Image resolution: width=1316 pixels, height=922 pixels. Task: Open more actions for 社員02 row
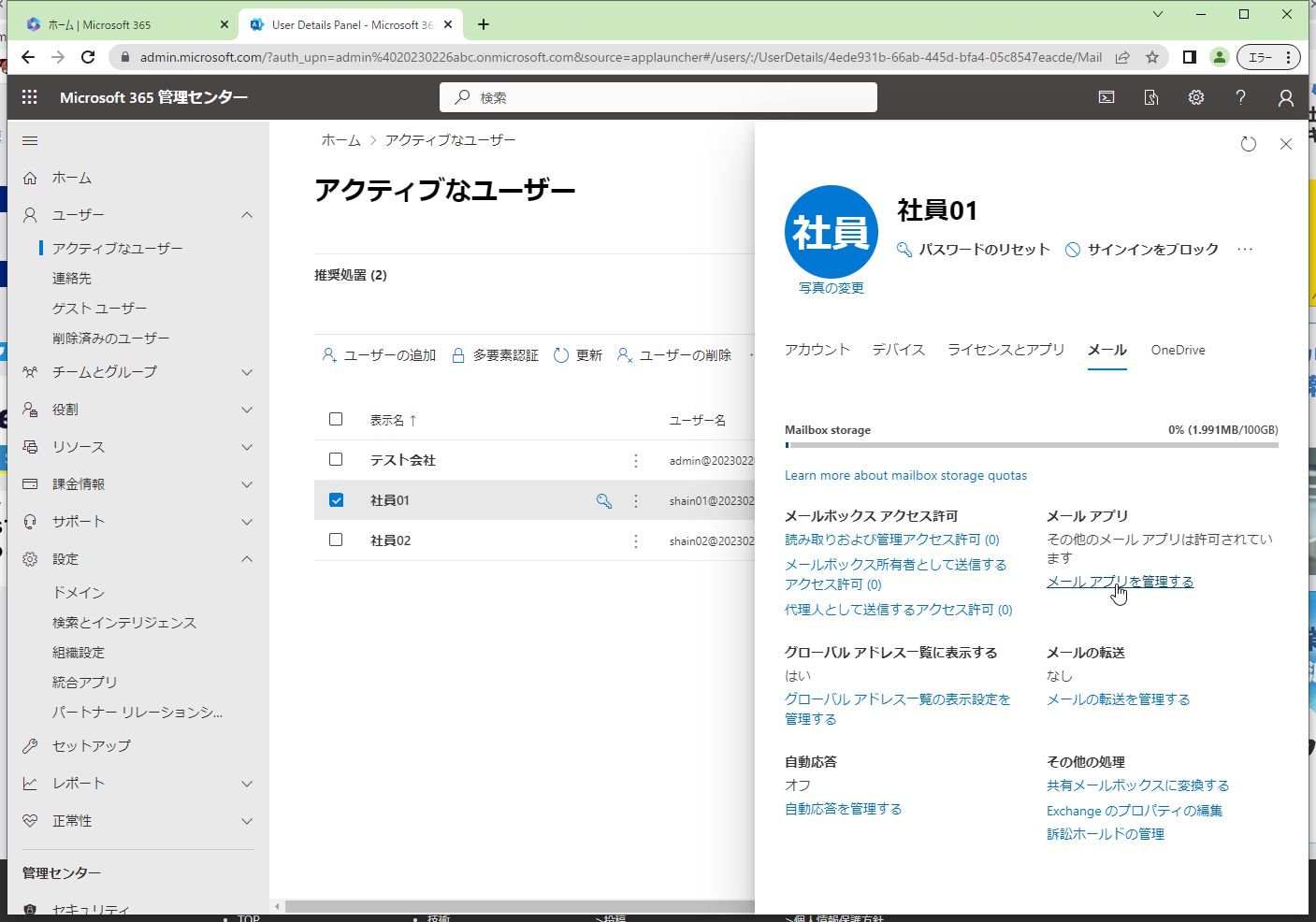(x=636, y=541)
